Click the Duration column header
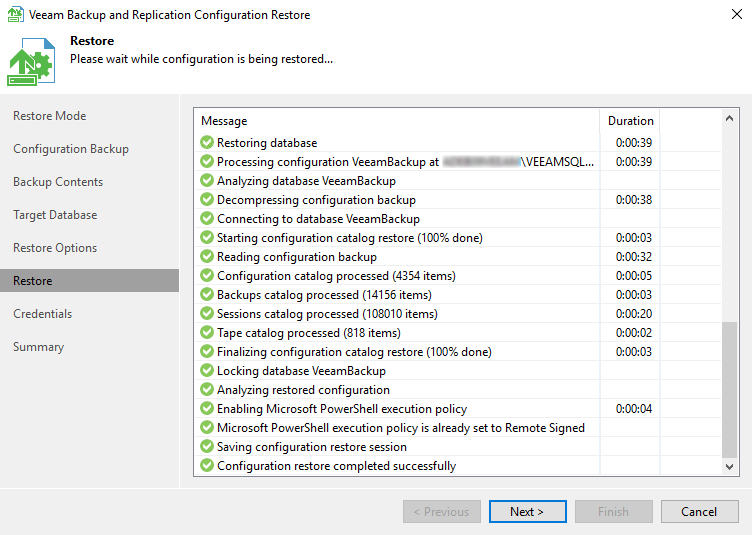This screenshot has width=752, height=535. tap(630, 121)
